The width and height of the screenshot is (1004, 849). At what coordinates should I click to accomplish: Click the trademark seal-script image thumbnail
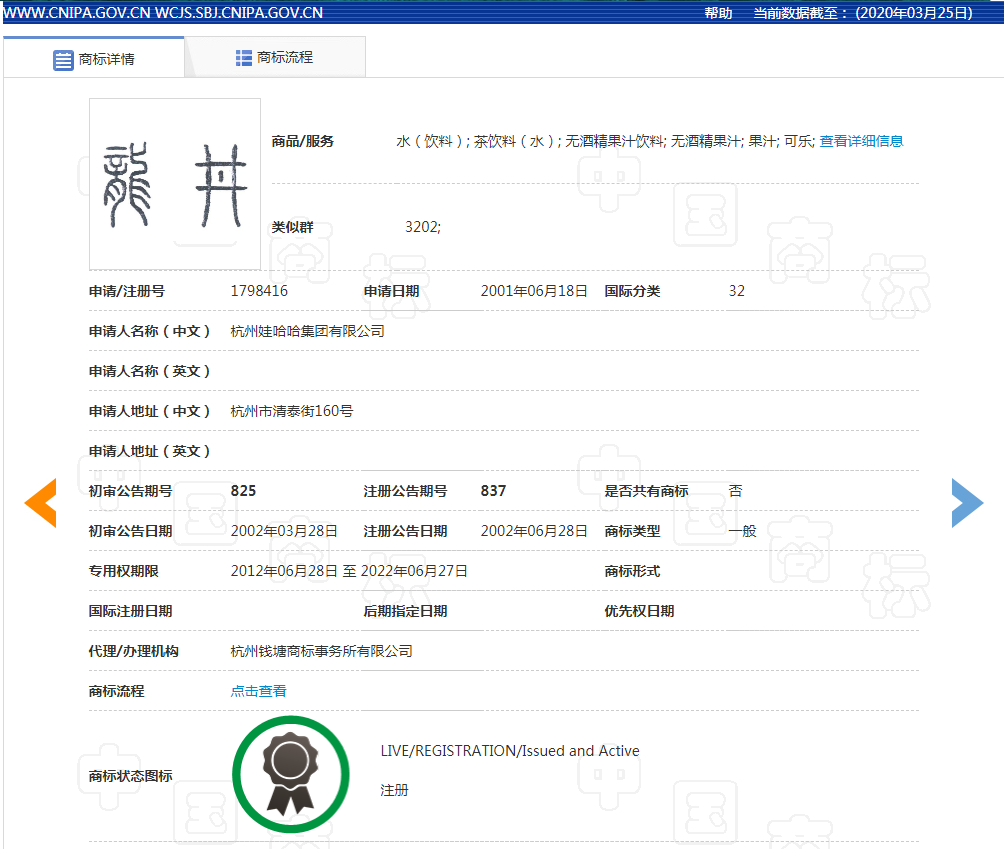pyautogui.click(x=175, y=184)
